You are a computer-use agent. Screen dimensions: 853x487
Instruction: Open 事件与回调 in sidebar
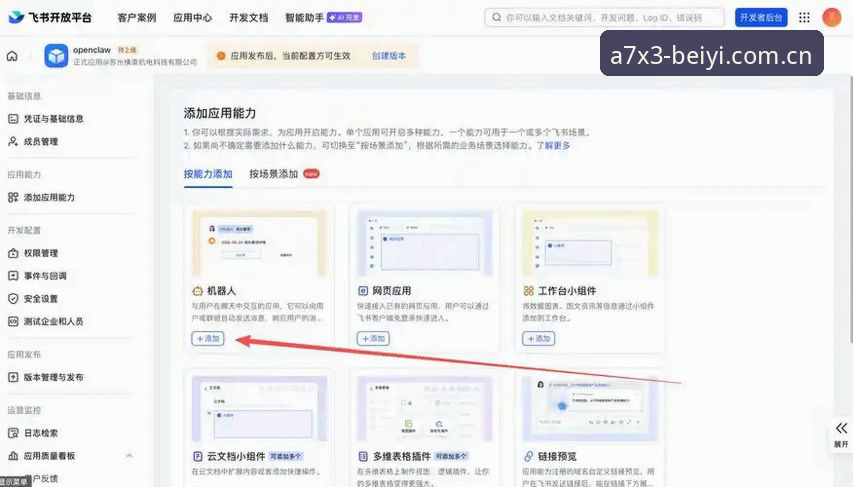click(x=37, y=276)
